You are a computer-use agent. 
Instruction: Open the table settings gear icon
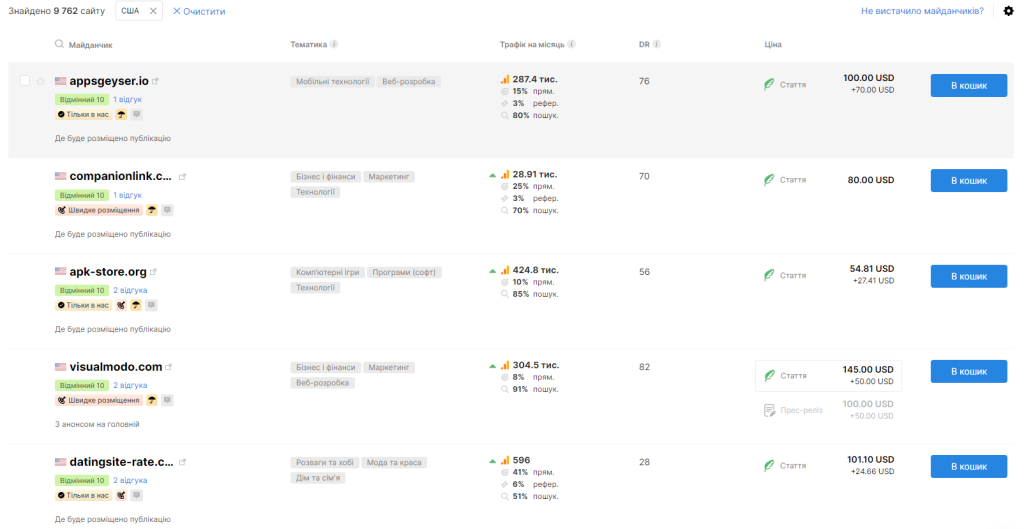(1008, 11)
